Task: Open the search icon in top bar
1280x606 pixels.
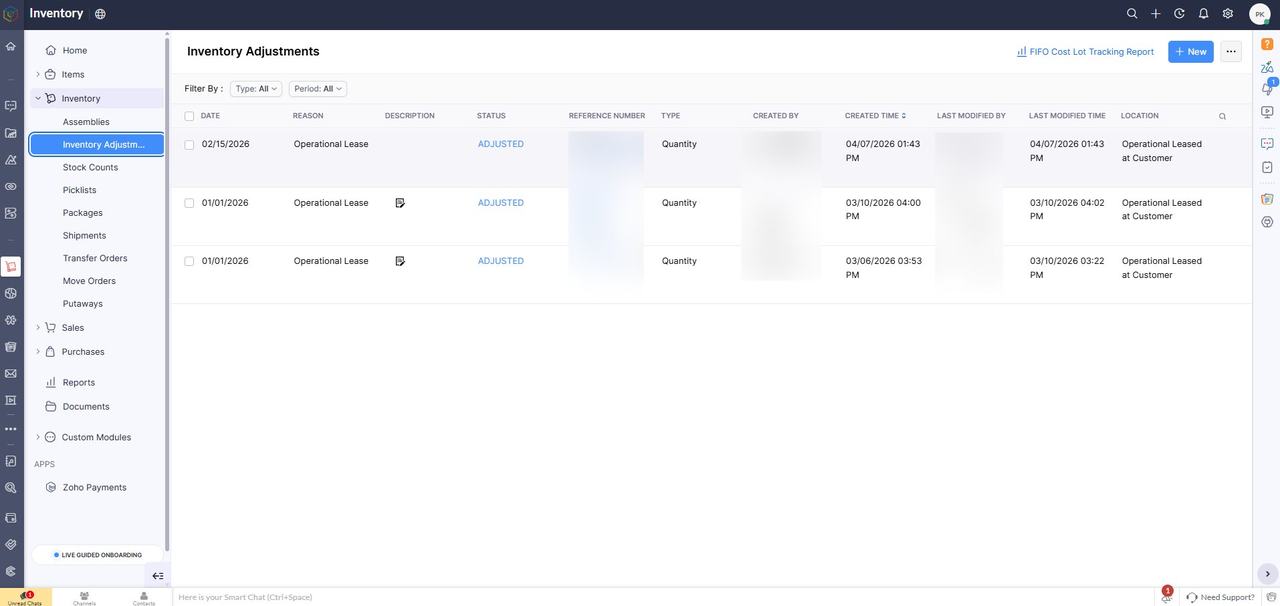Action: 1132,14
